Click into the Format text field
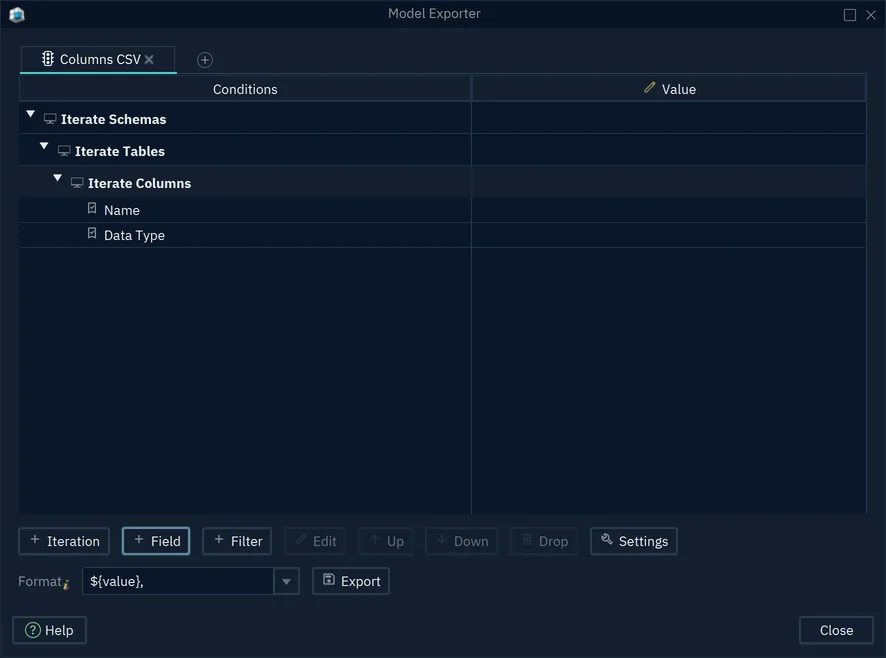The height and width of the screenshot is (658, 886). pos(178,581)
